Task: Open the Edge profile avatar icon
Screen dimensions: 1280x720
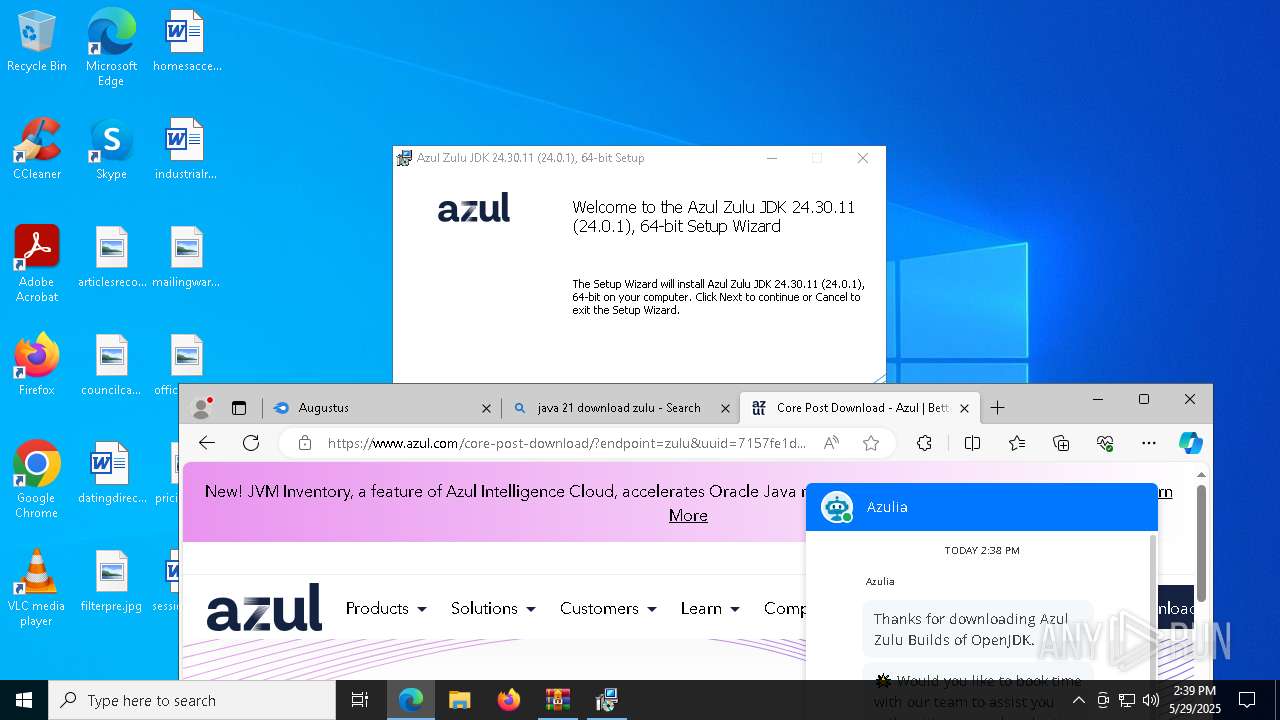Action: tap(202, 408)
